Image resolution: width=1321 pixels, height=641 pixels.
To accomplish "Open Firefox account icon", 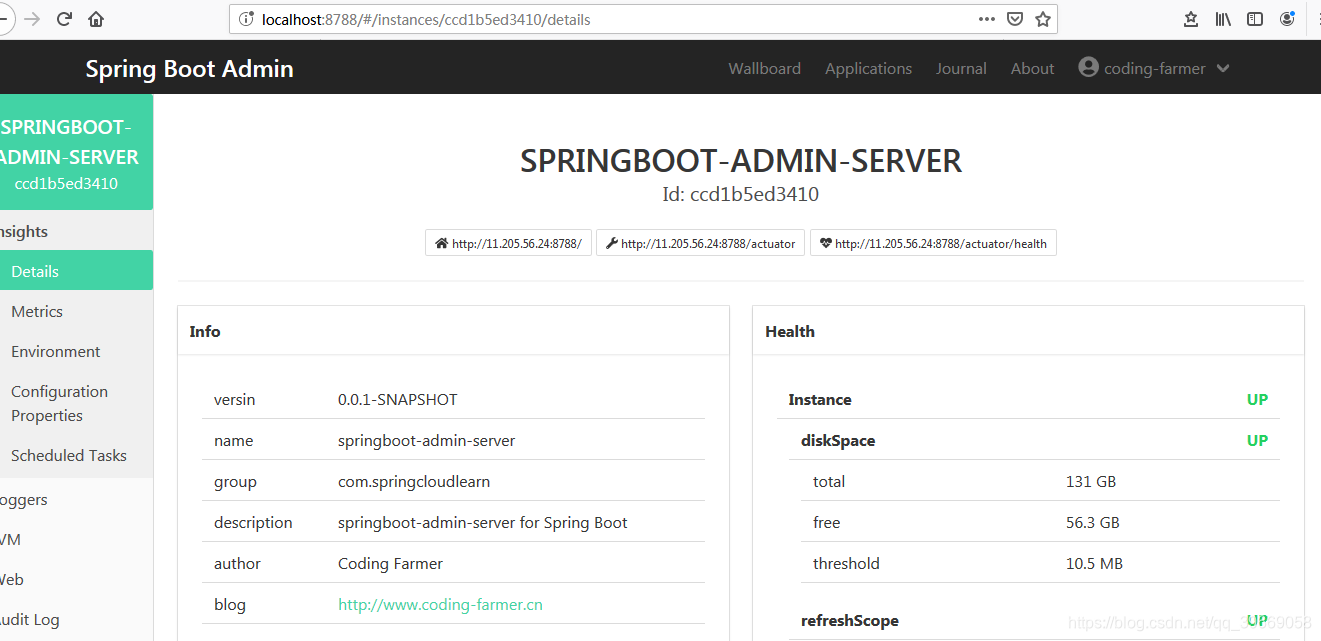I will coord(1287,19).
